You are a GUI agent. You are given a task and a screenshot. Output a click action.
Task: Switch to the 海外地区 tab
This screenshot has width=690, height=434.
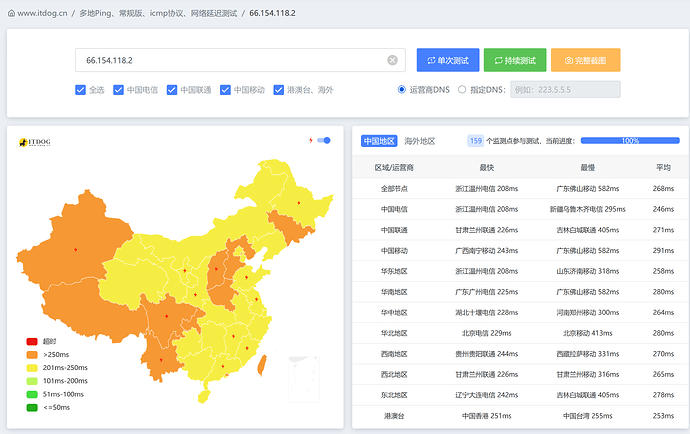tap(420, 141)
